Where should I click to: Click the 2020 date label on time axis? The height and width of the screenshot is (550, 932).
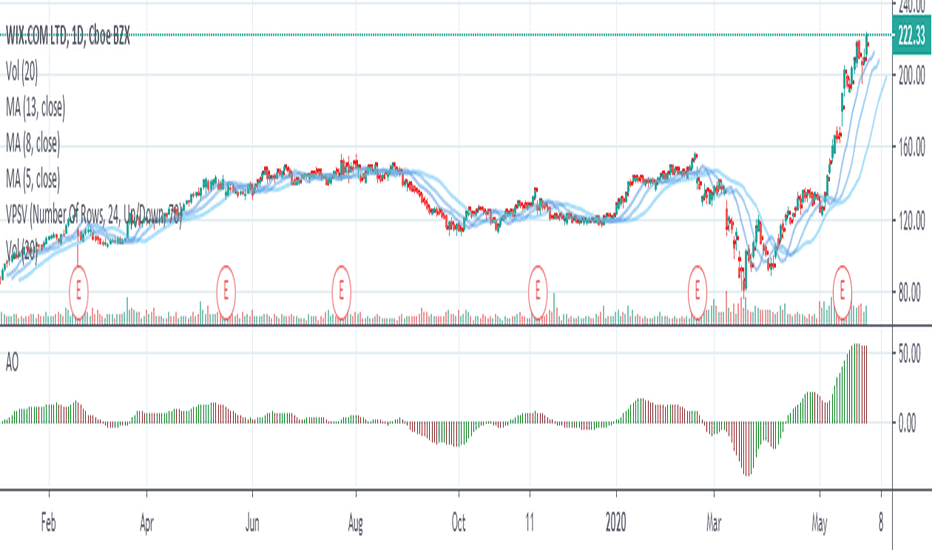[616, 523]
